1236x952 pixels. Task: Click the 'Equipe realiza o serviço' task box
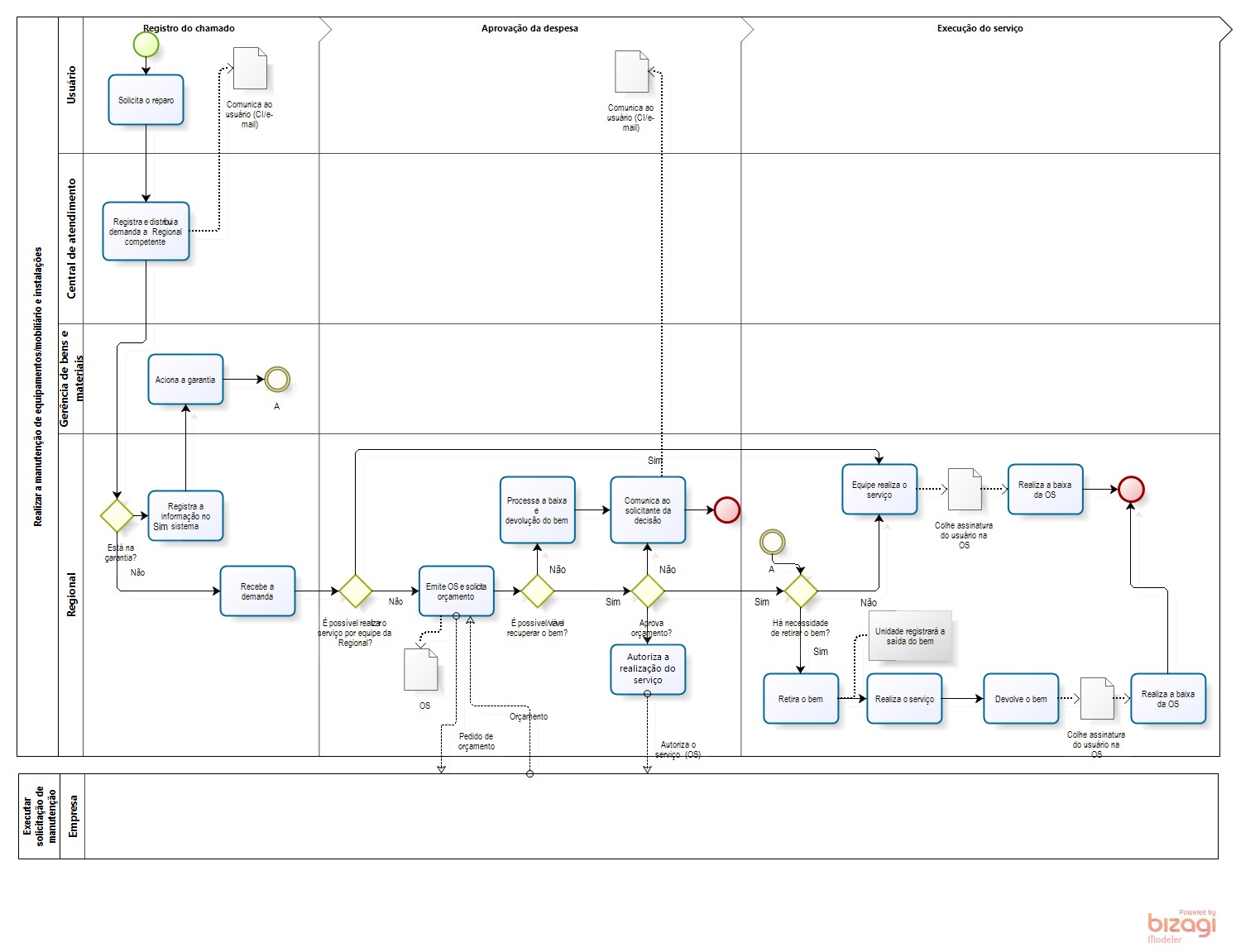(x=879, y=489)
